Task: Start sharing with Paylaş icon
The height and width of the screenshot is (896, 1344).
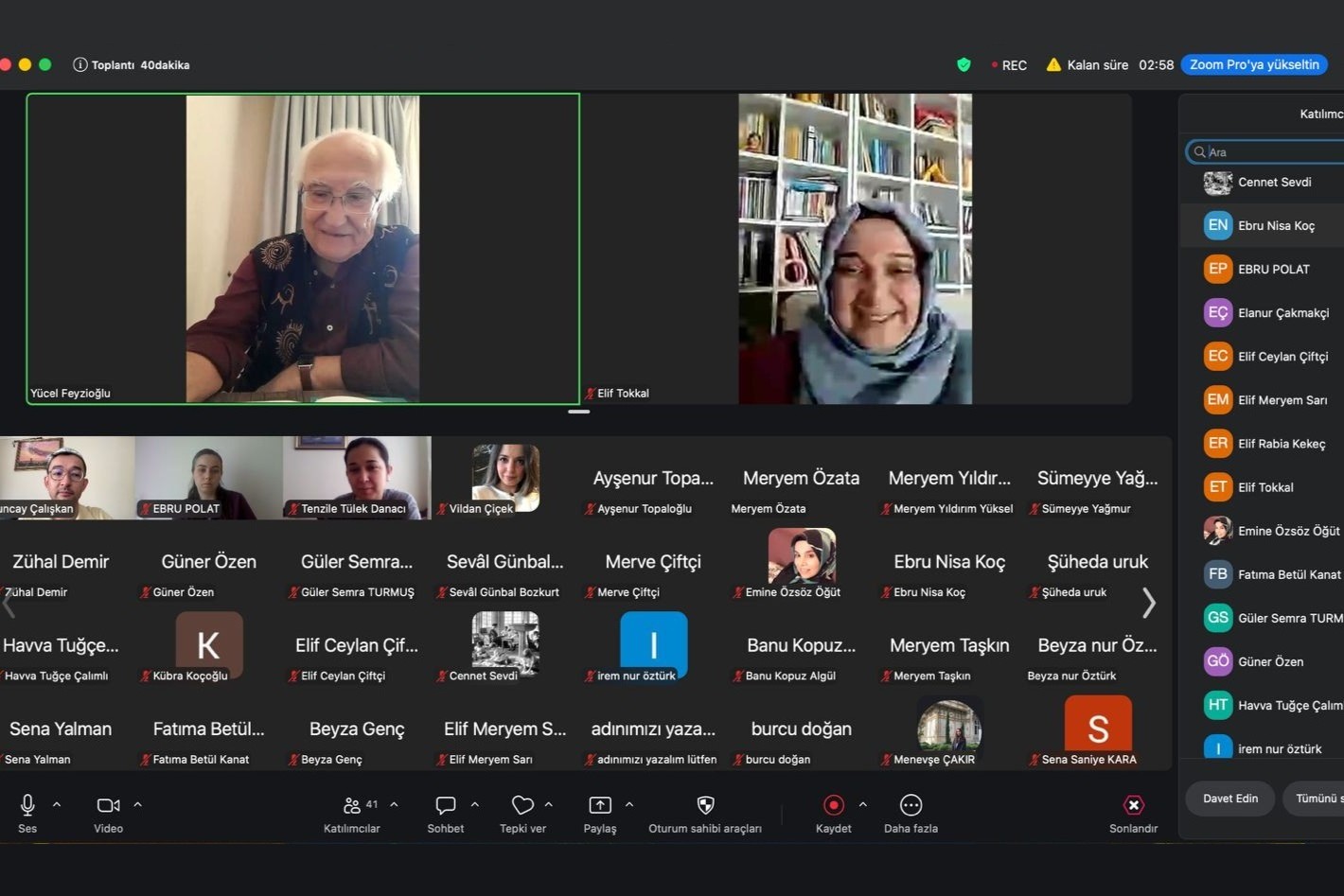Action: coord(600,805)
